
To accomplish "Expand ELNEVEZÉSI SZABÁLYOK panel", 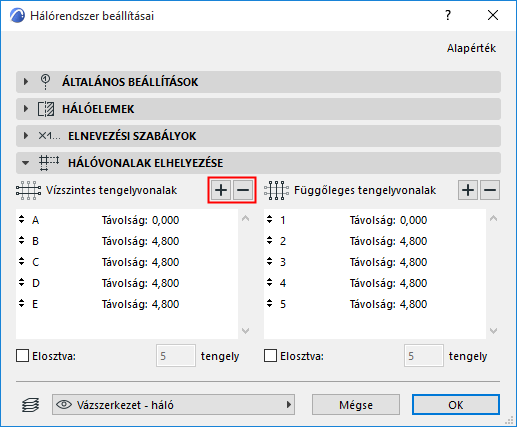I will pyautogui.click(x=26, y=136).
